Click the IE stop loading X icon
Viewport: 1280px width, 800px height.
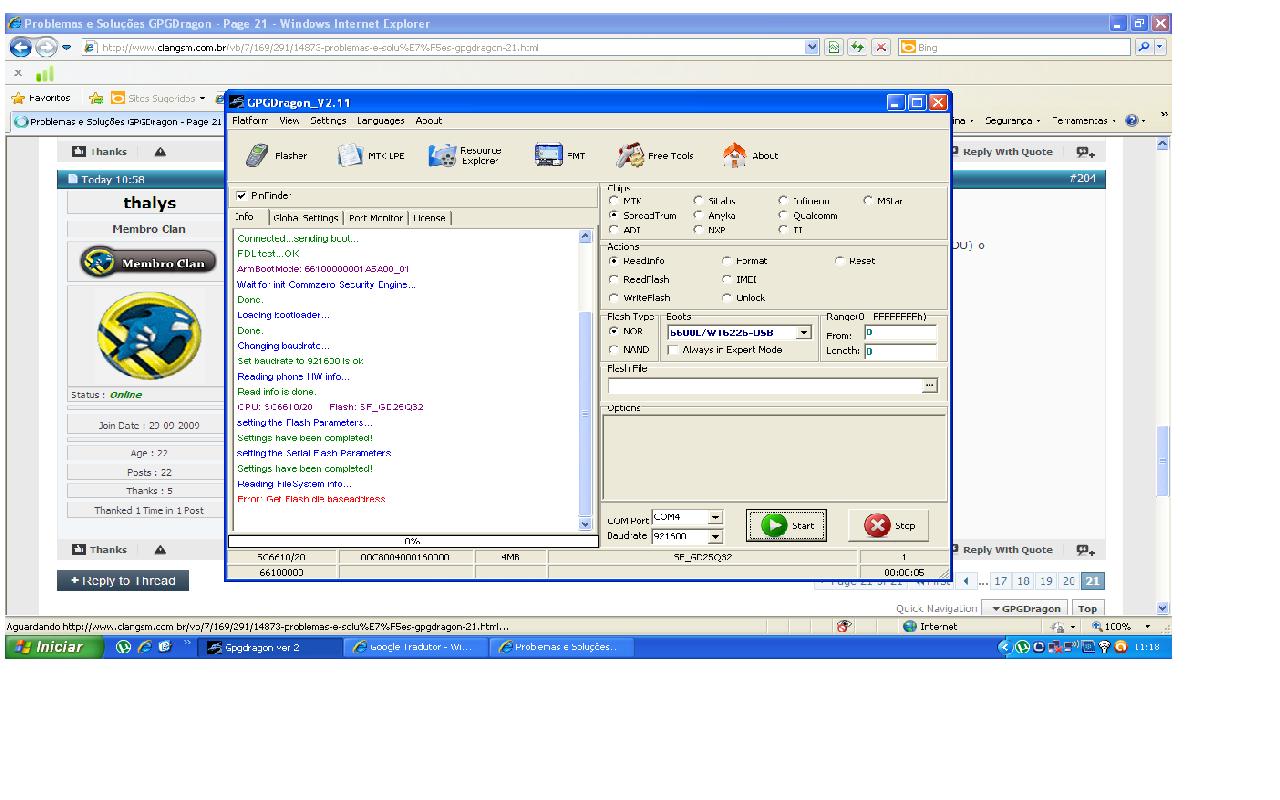pyautogui.click(x=881, y=47)
